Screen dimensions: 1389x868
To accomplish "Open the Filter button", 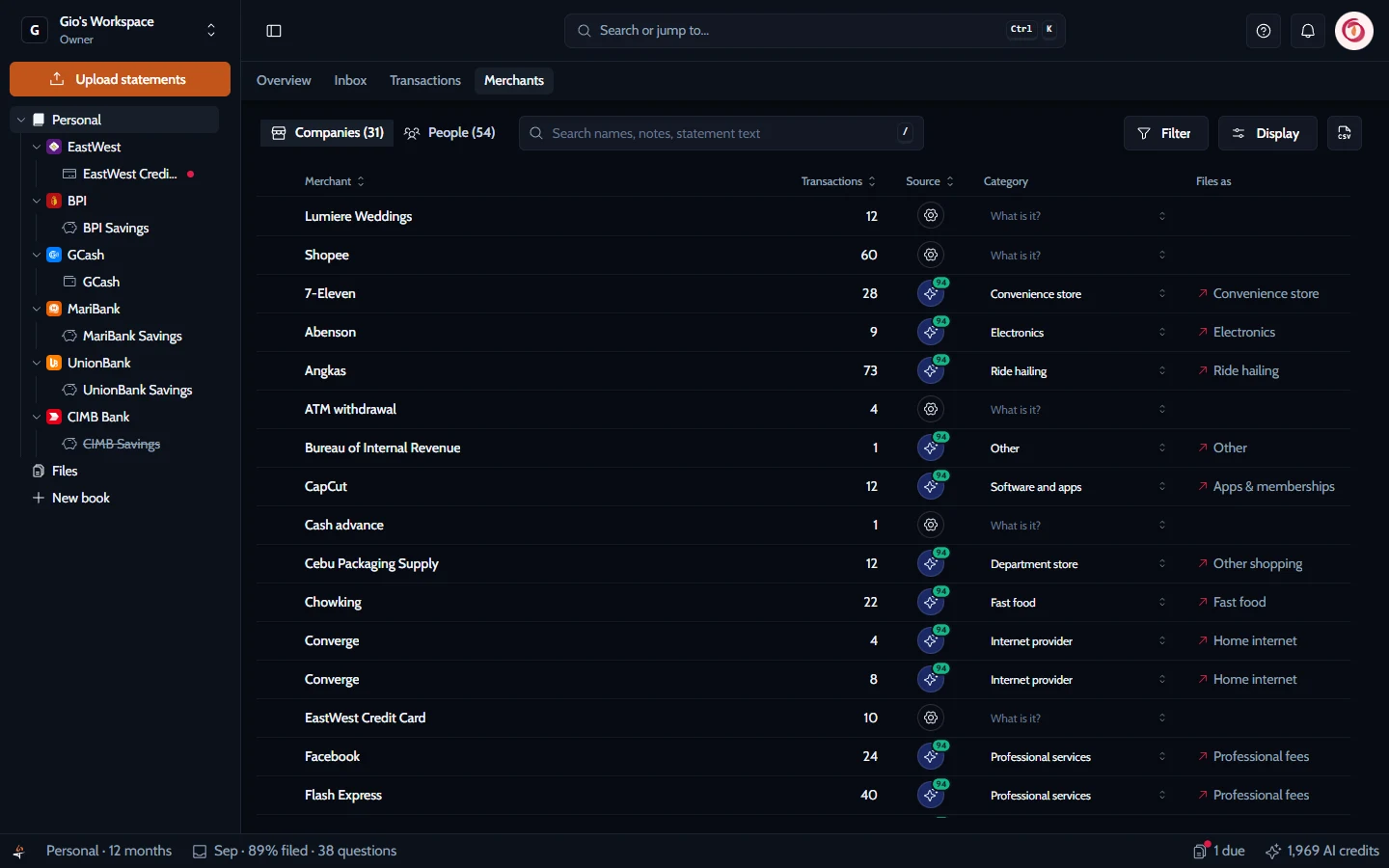I will click(x=1165, y=133).
